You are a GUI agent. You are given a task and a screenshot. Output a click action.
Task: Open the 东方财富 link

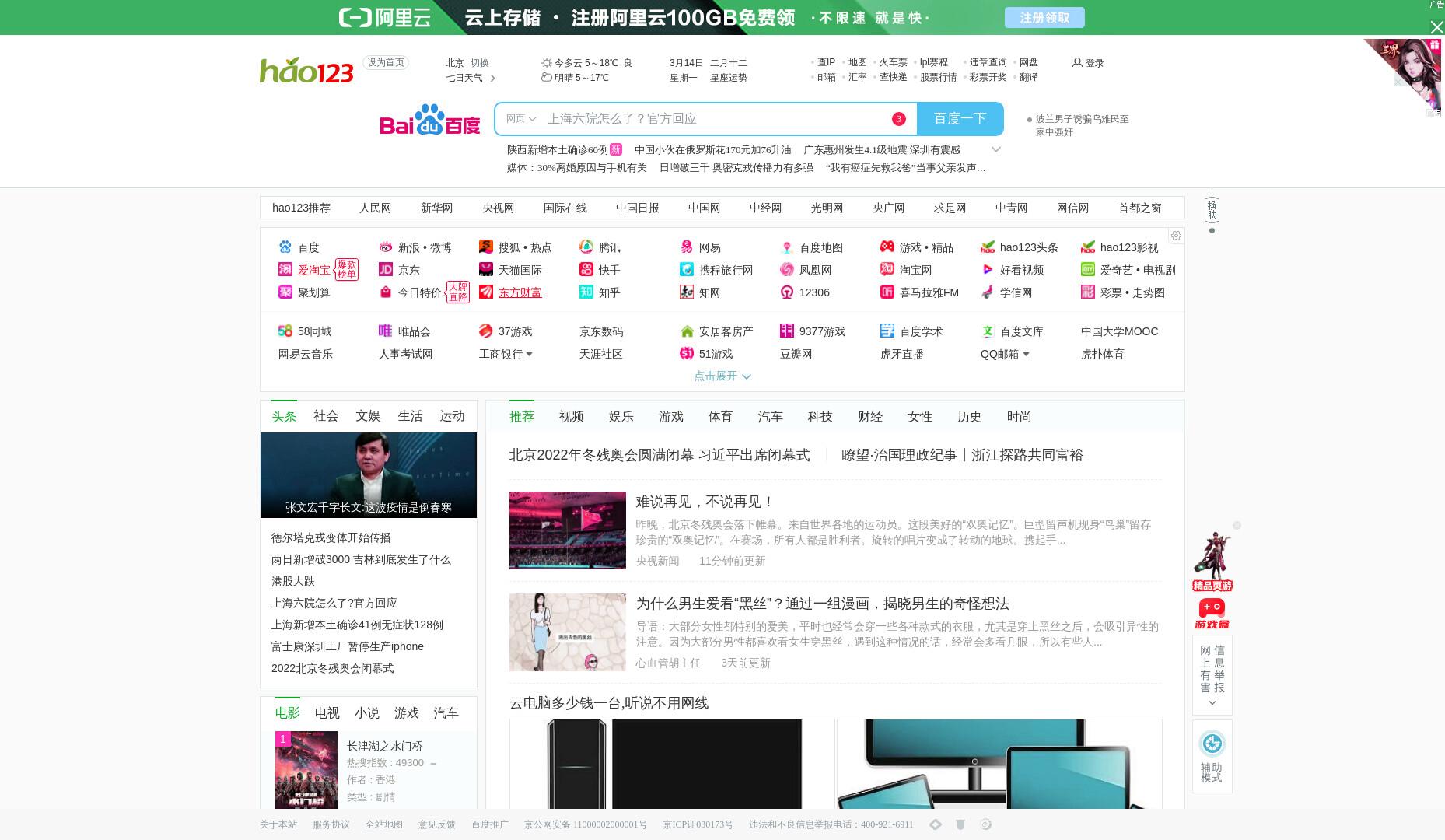[x=520, y=292]
